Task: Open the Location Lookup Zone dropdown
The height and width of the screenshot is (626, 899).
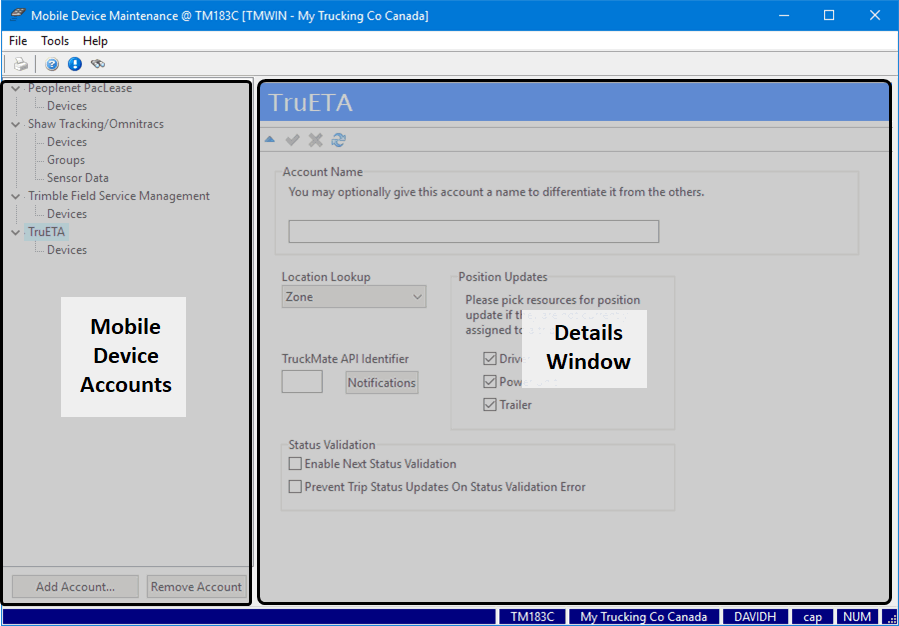Action: coord(354,297)
